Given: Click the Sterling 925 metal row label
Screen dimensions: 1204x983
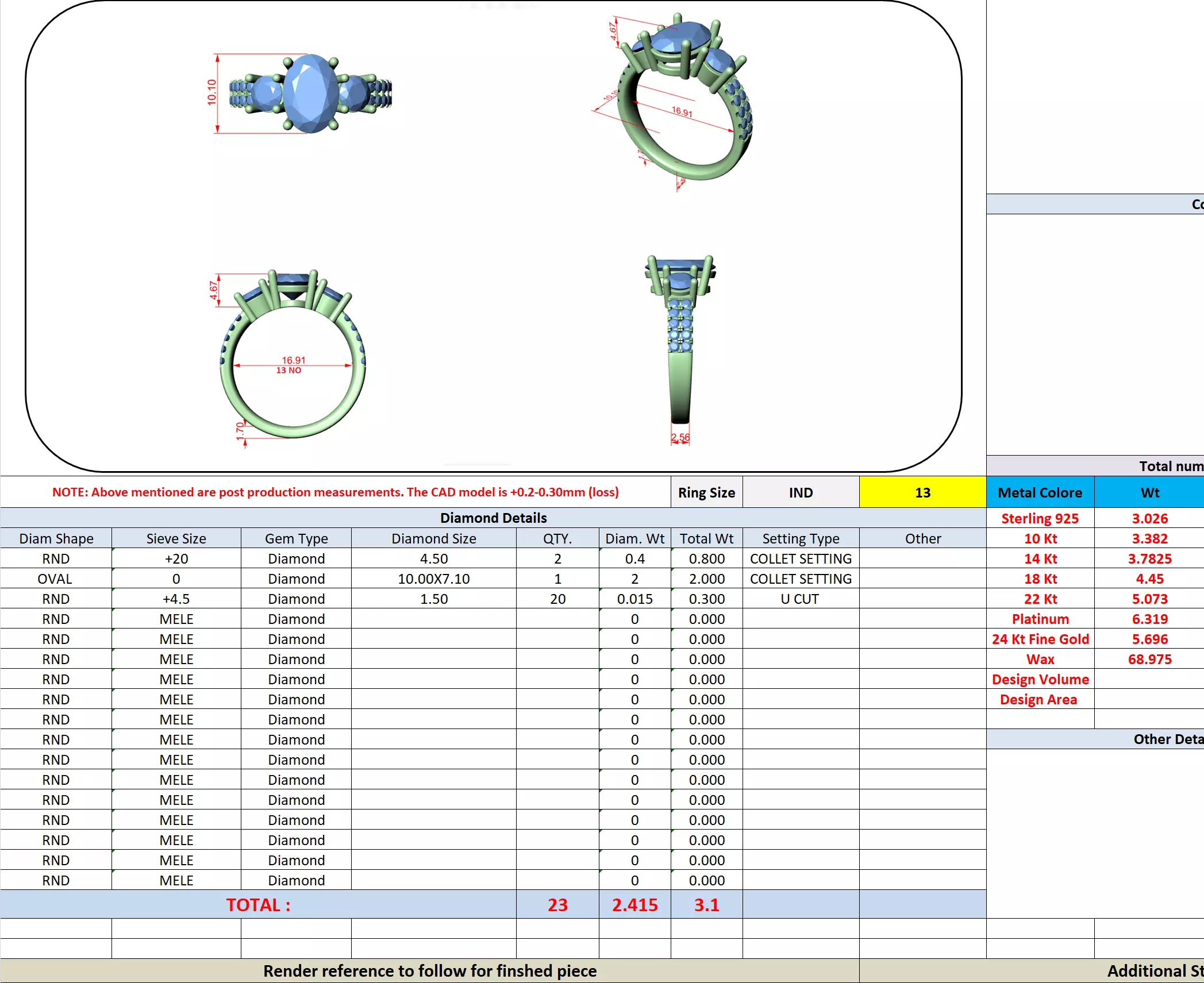Looking at the screenshot, I should [x=1039, y=518].
